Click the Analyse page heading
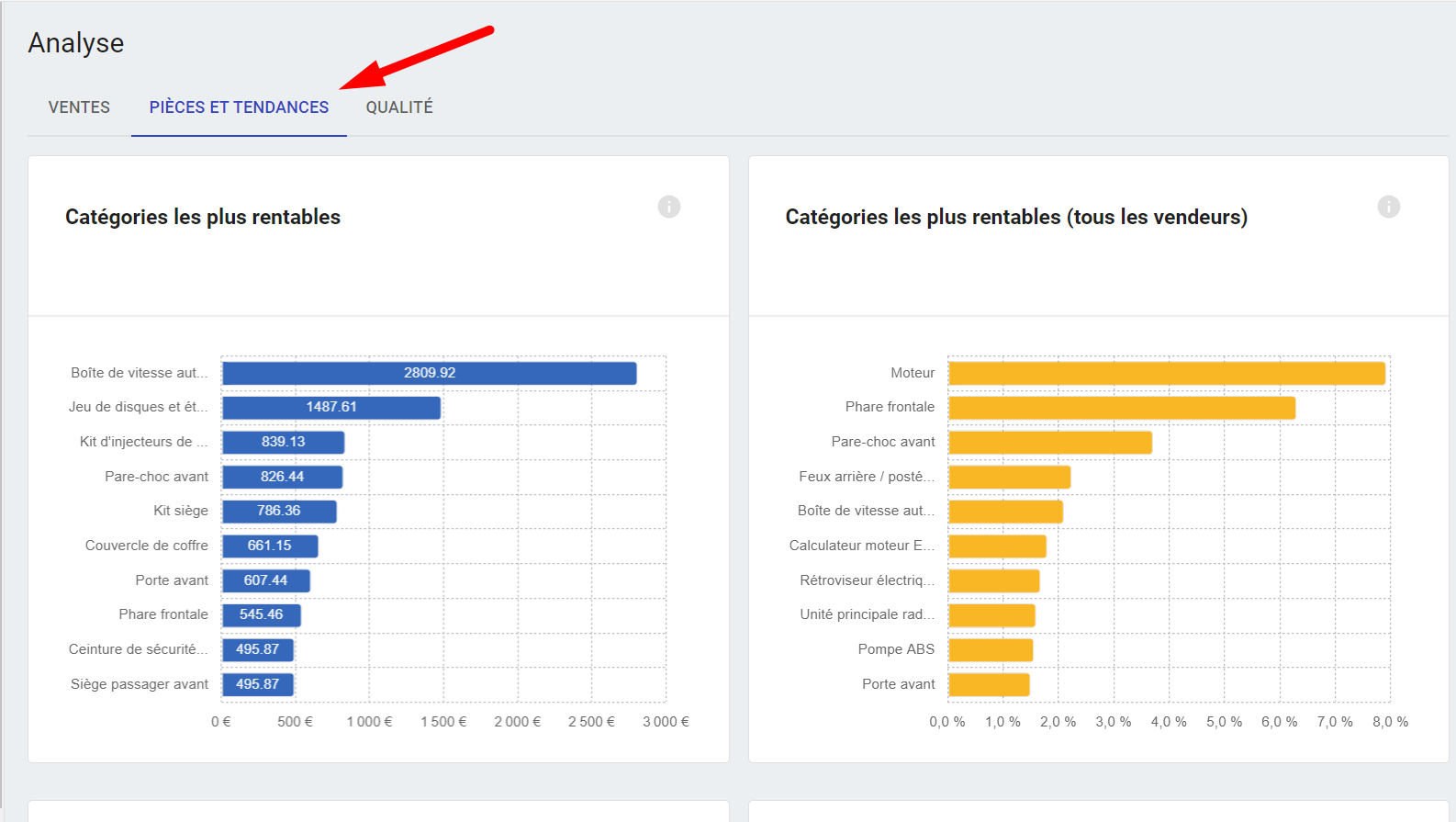The image size is (1456, 822). coord(76,43)
